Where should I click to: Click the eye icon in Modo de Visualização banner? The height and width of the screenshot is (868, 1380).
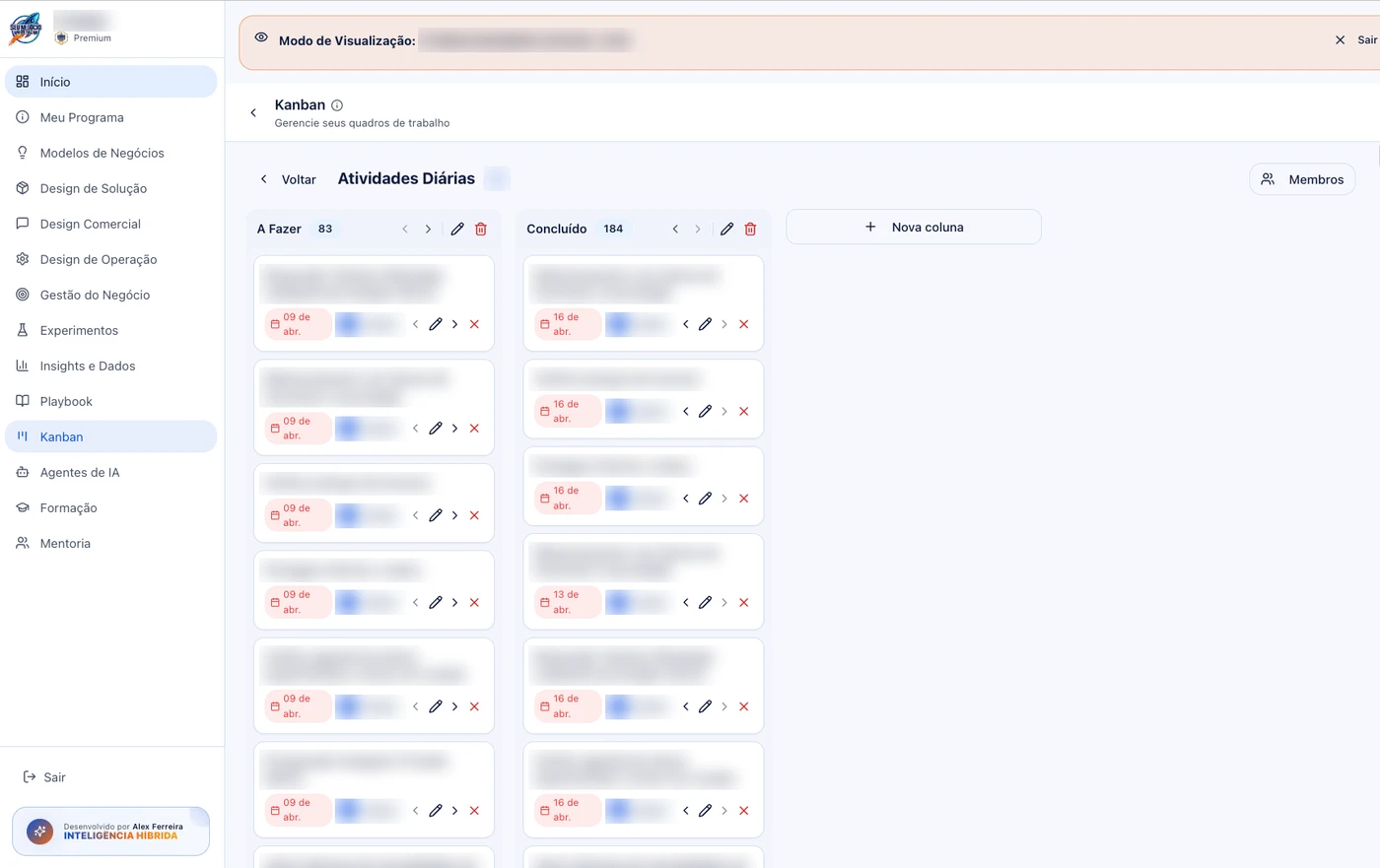(261, 37)
